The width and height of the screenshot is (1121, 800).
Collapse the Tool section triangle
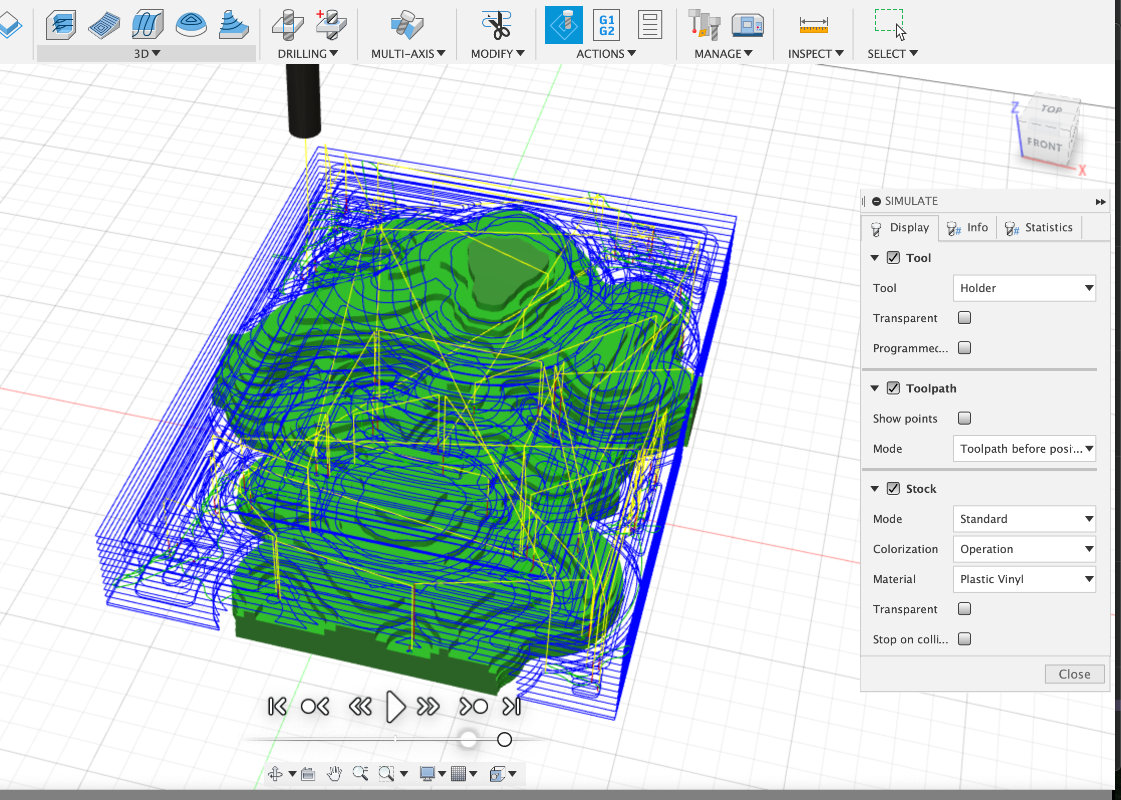click(874, 257)
